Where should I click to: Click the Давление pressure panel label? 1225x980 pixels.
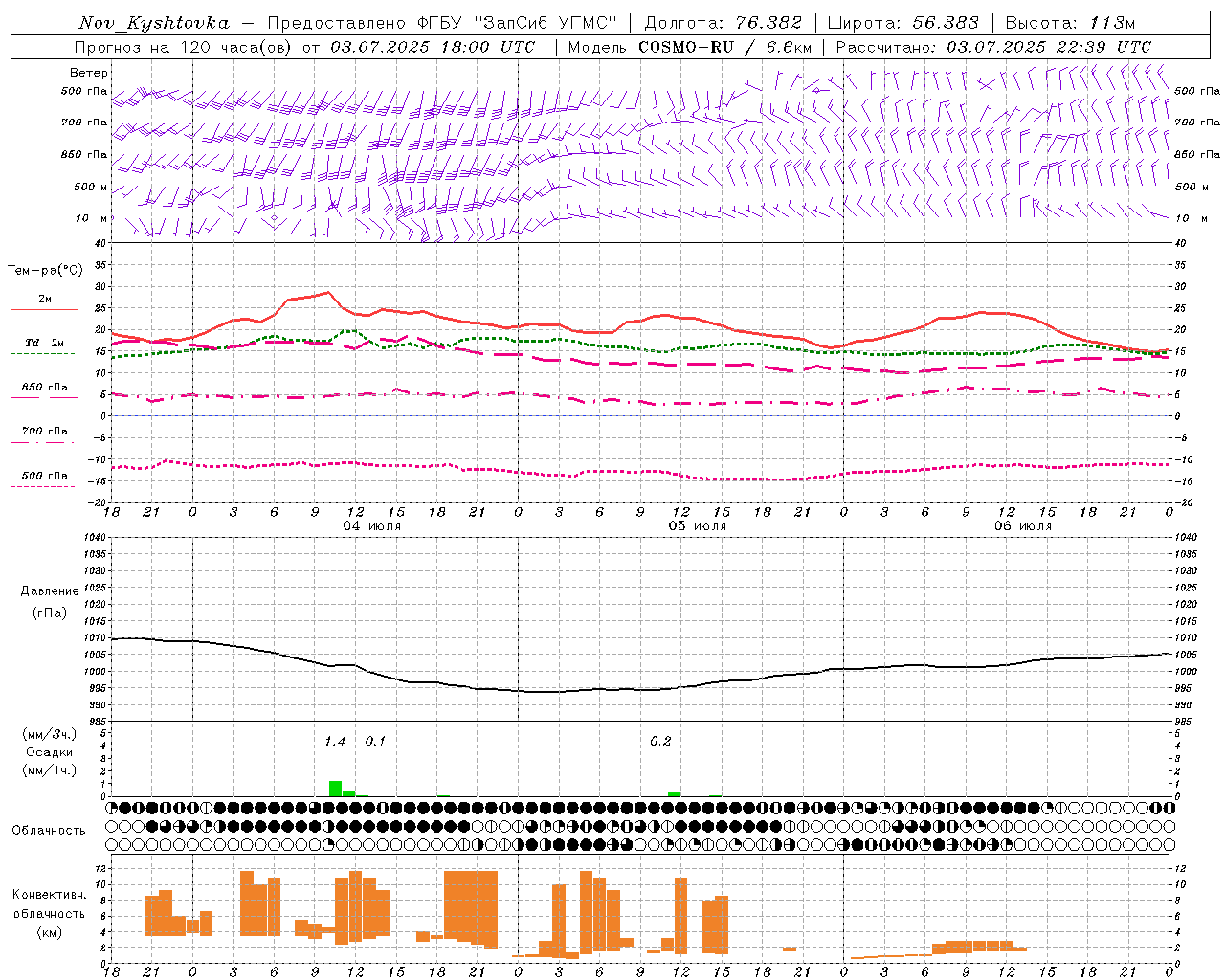[x=49, y=591]
